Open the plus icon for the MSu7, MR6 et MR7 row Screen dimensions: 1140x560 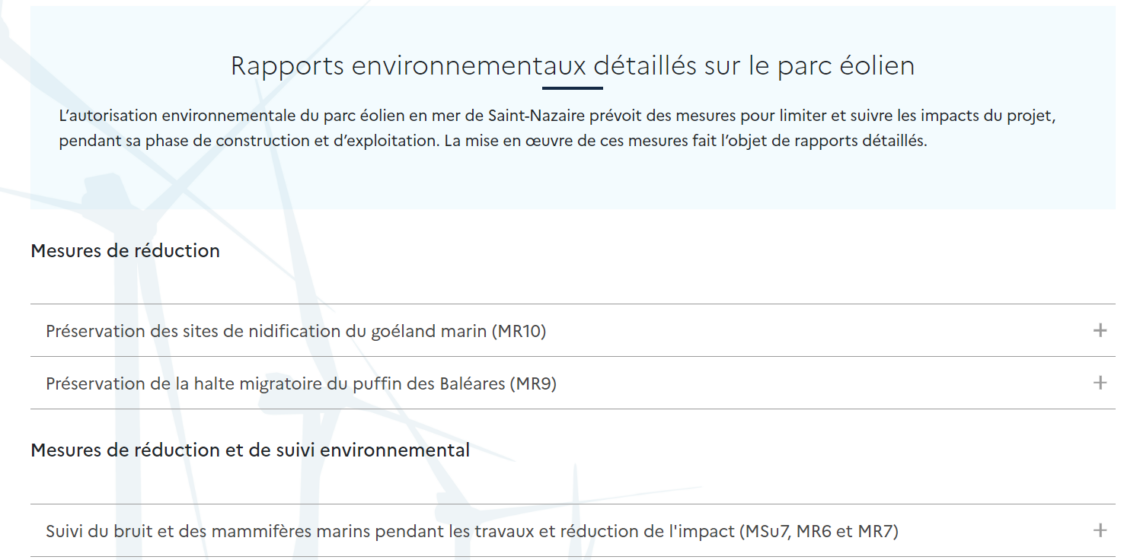tap(1099, 531)
